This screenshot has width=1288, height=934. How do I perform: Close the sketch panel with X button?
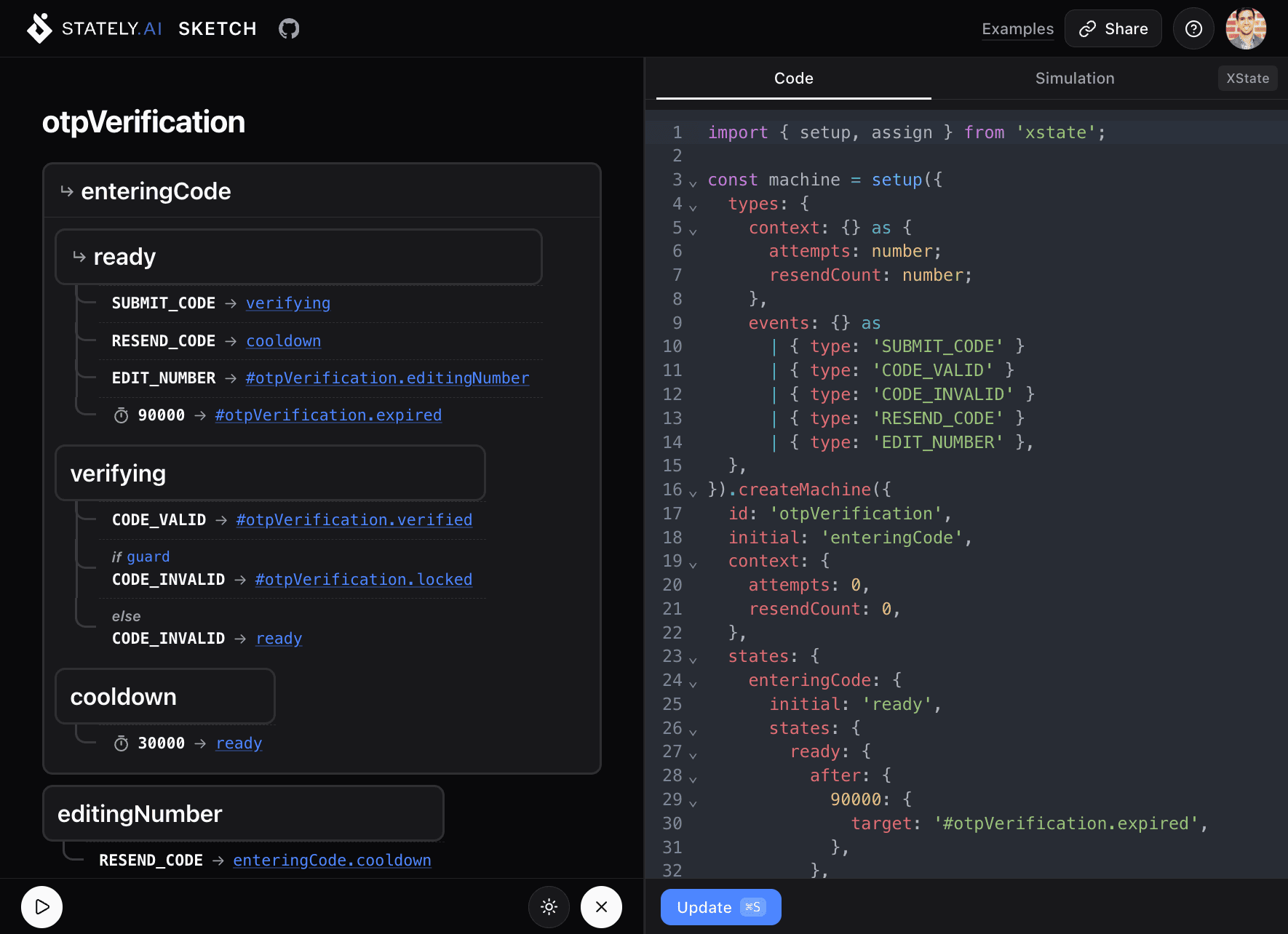click(601, 906)
